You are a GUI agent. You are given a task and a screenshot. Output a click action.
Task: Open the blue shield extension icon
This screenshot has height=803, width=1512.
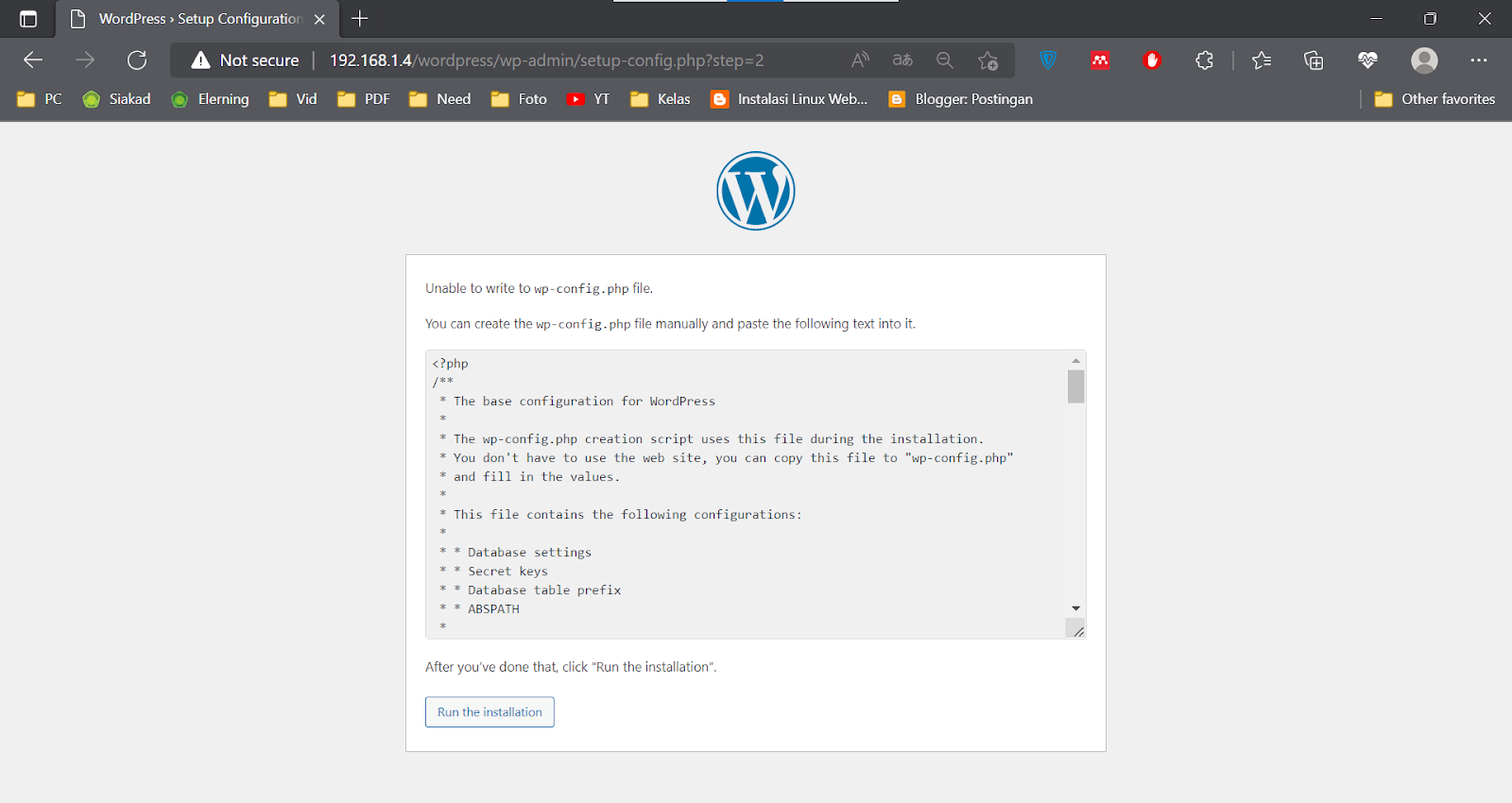(x=1048, y=60)
